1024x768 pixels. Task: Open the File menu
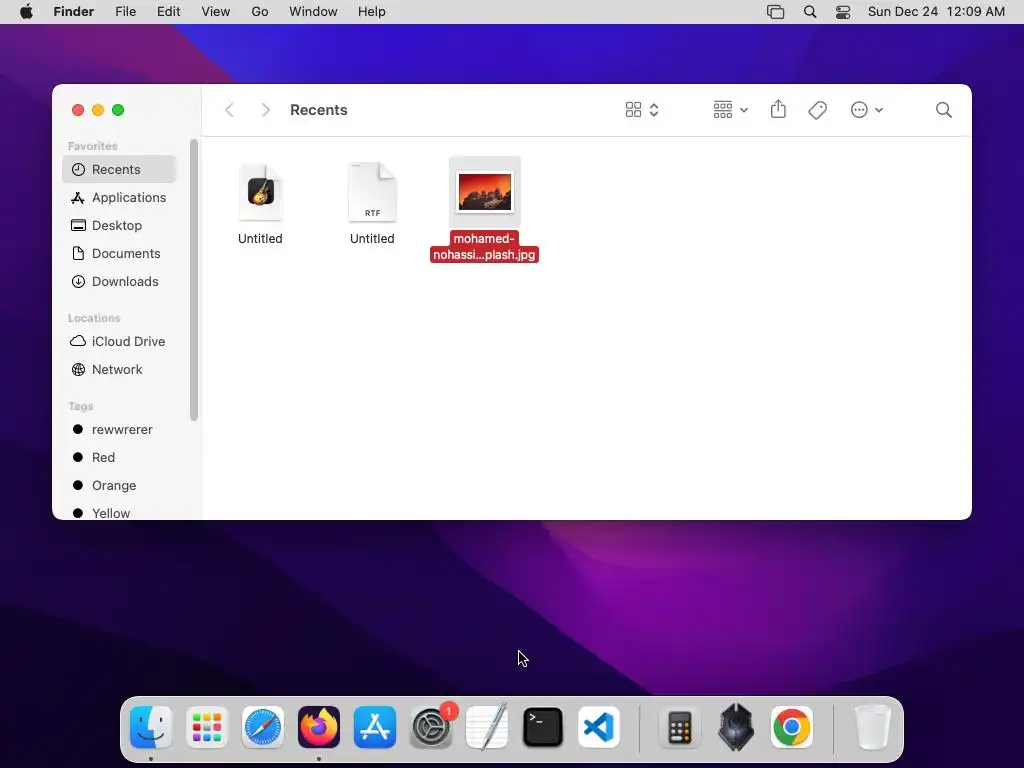[125, 12]
